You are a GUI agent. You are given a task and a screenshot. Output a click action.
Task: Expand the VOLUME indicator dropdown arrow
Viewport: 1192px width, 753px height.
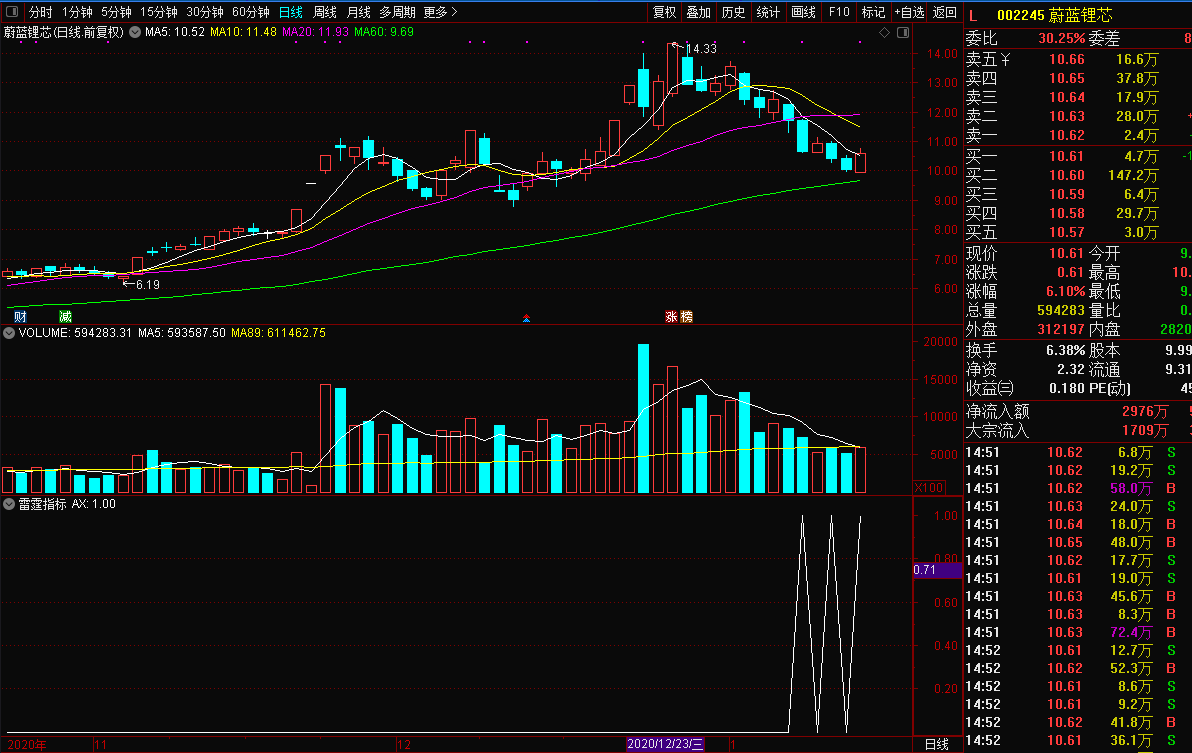9,332
